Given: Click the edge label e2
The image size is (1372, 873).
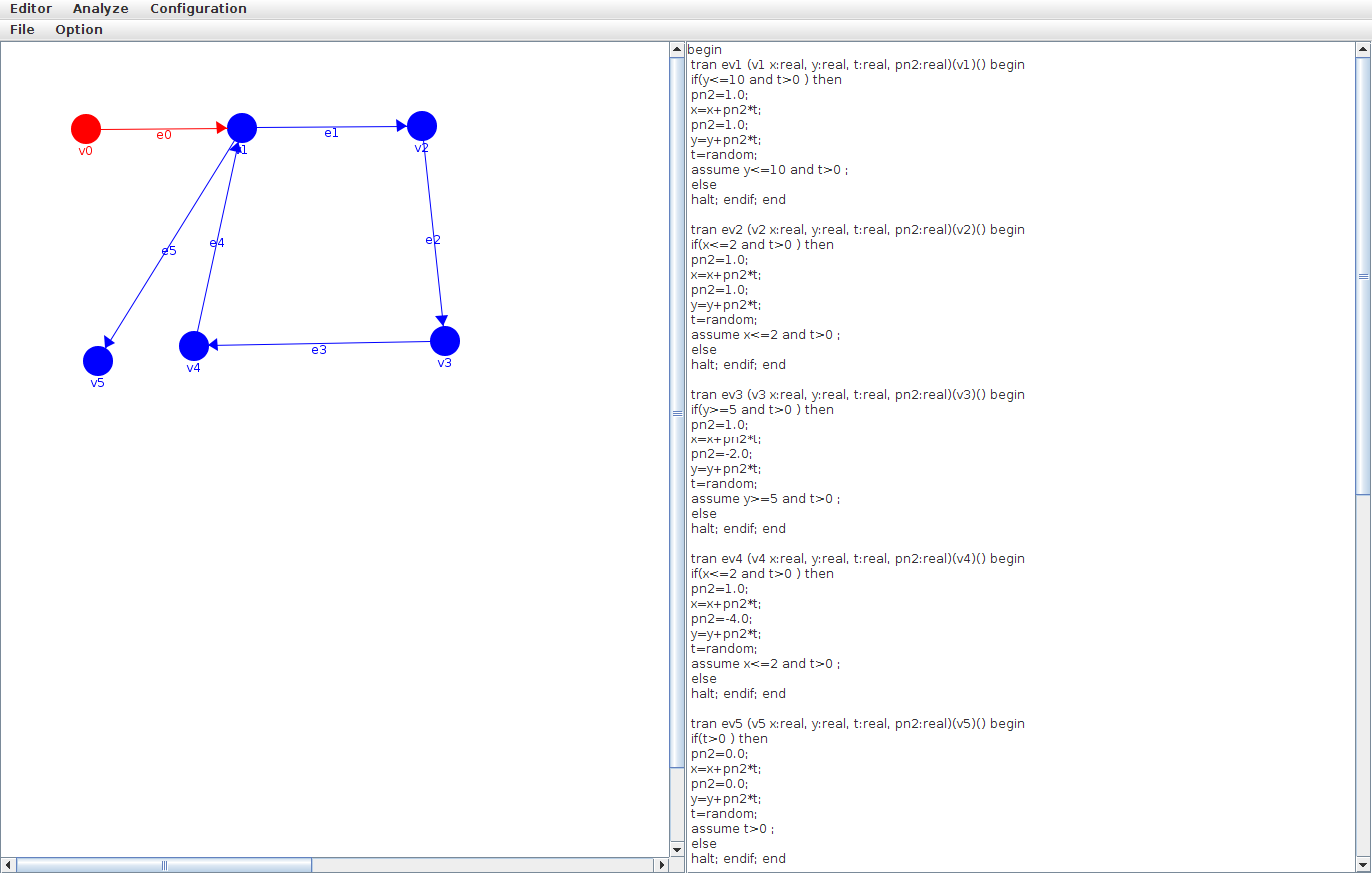Looking at the screenshot, I should coord(433,240).
